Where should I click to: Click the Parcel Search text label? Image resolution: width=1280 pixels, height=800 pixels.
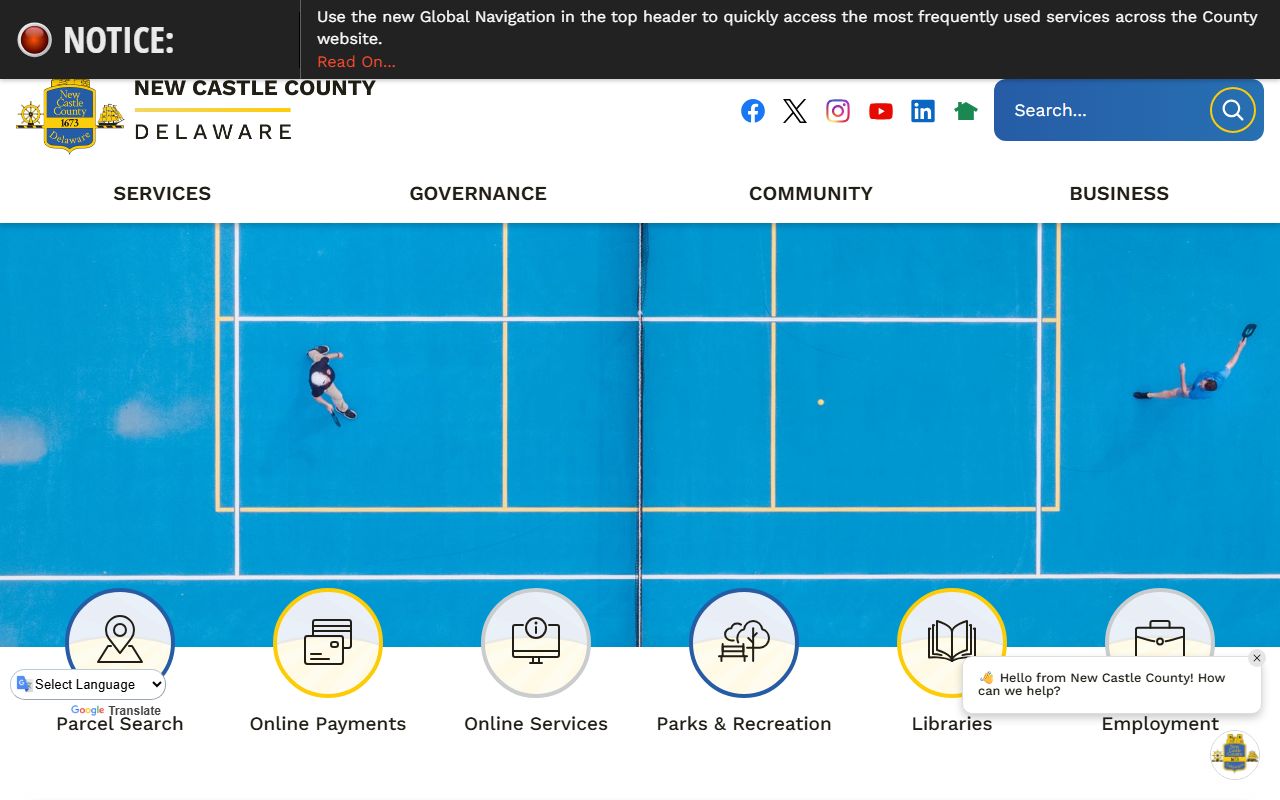point(120,724)
